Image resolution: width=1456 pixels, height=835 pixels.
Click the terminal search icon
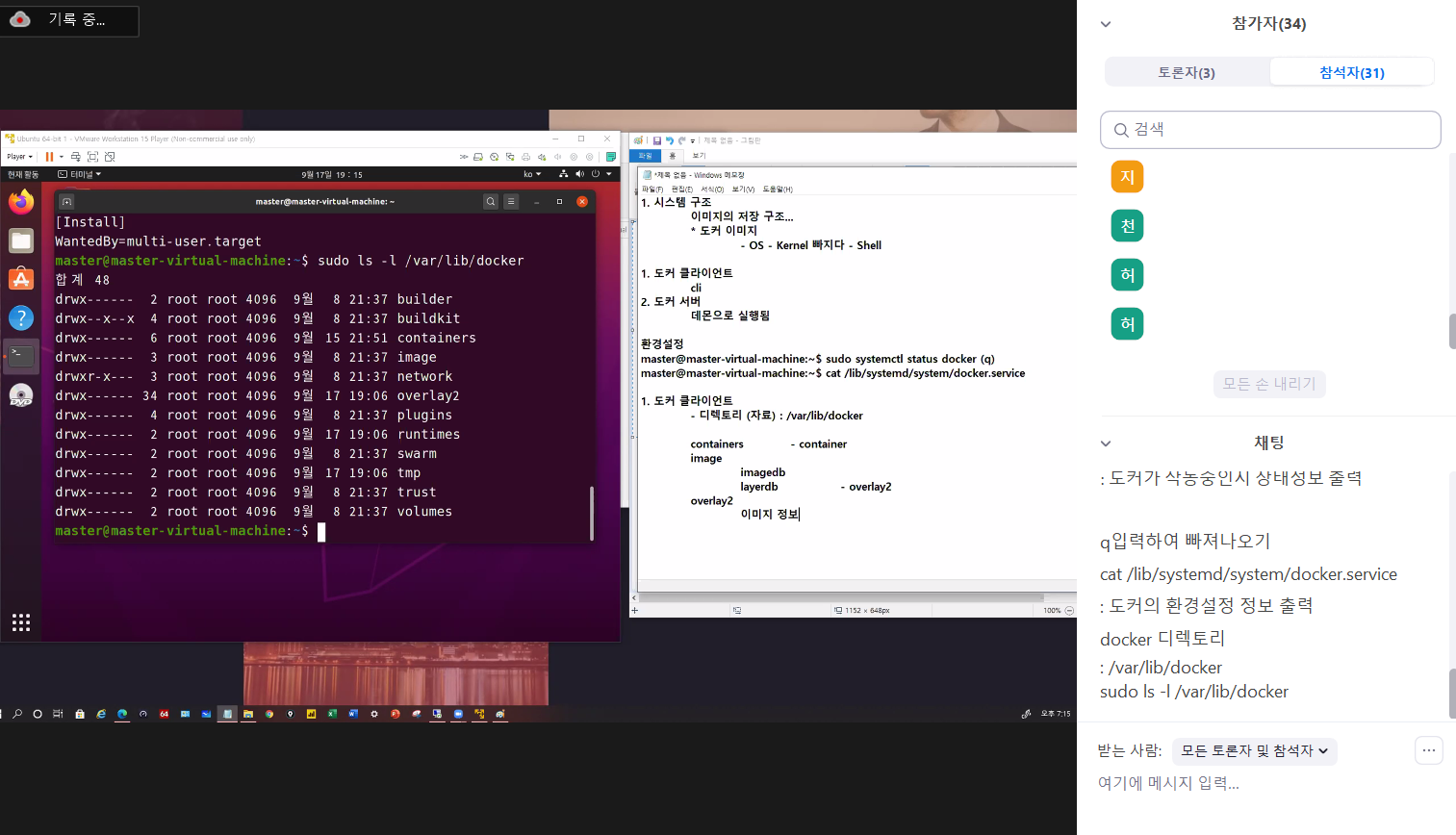pyautogui.click(x=491, y=202)
